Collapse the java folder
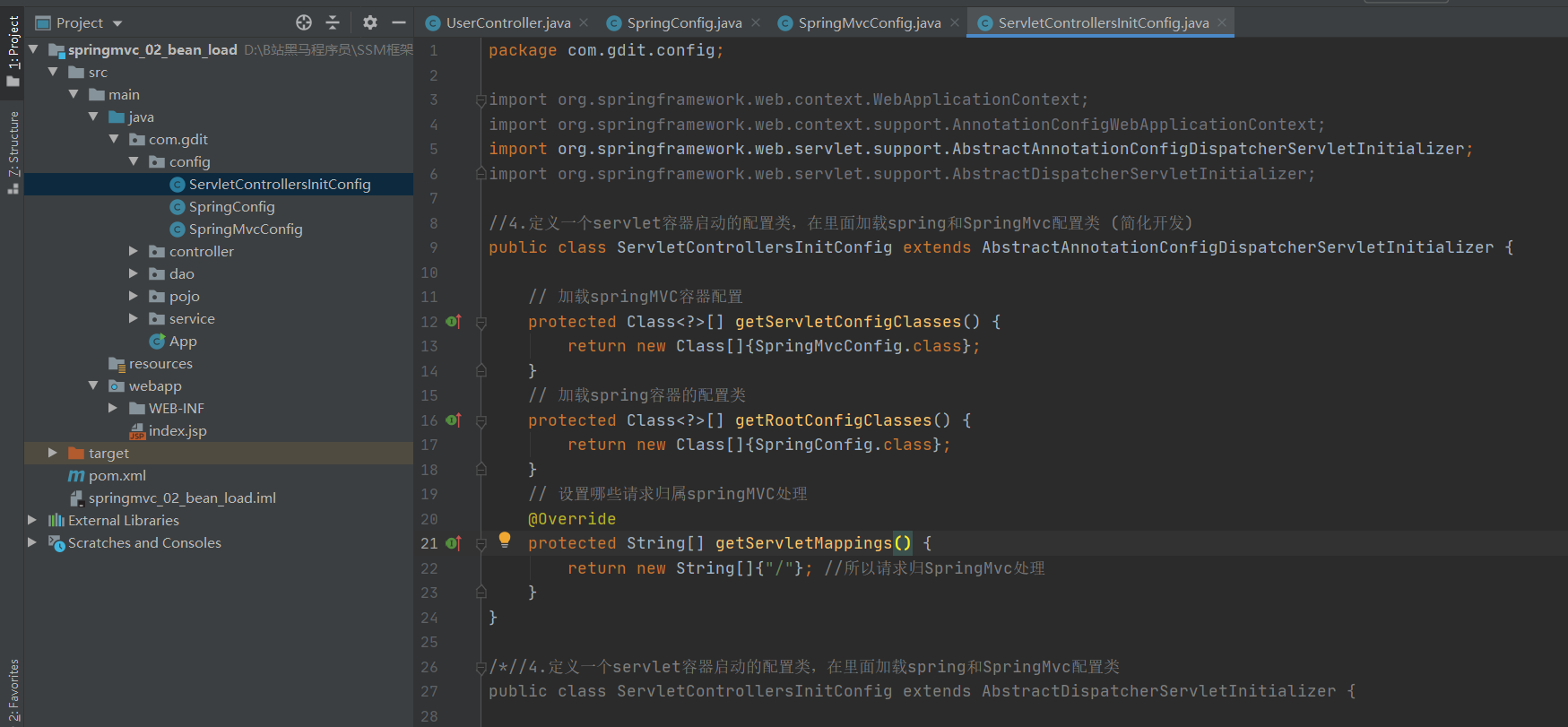Image resolution: width=1568 pixels, height=727 pixels. [x=94, y=117]
